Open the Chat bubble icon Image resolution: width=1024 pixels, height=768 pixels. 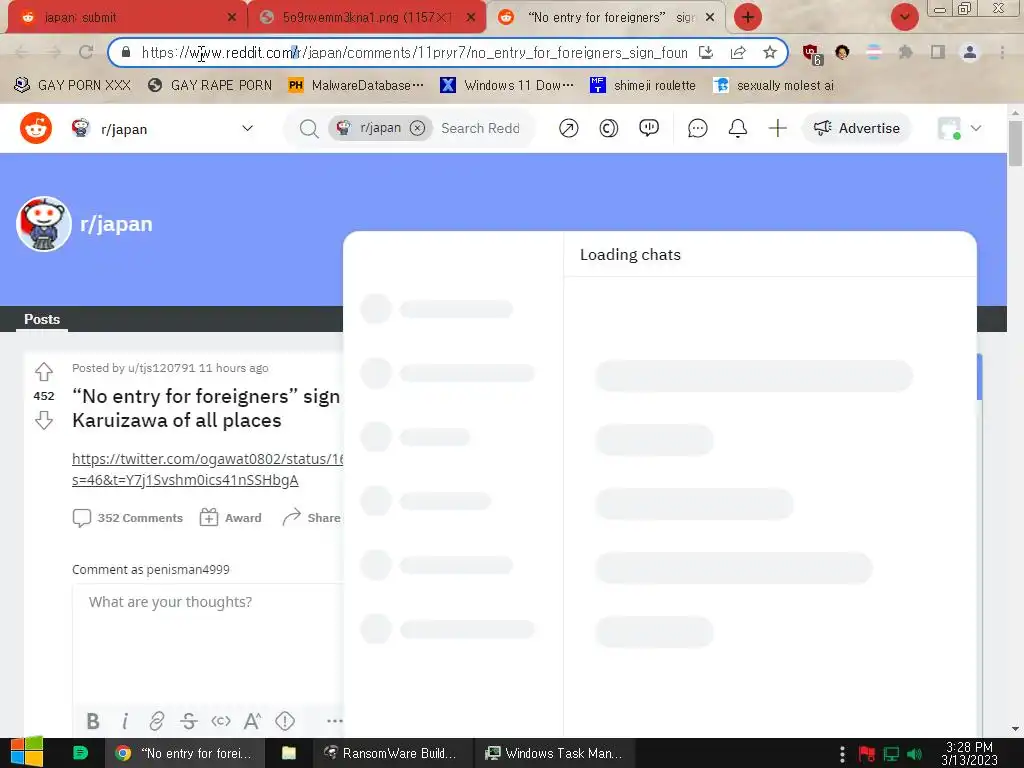tap(697, 128)
